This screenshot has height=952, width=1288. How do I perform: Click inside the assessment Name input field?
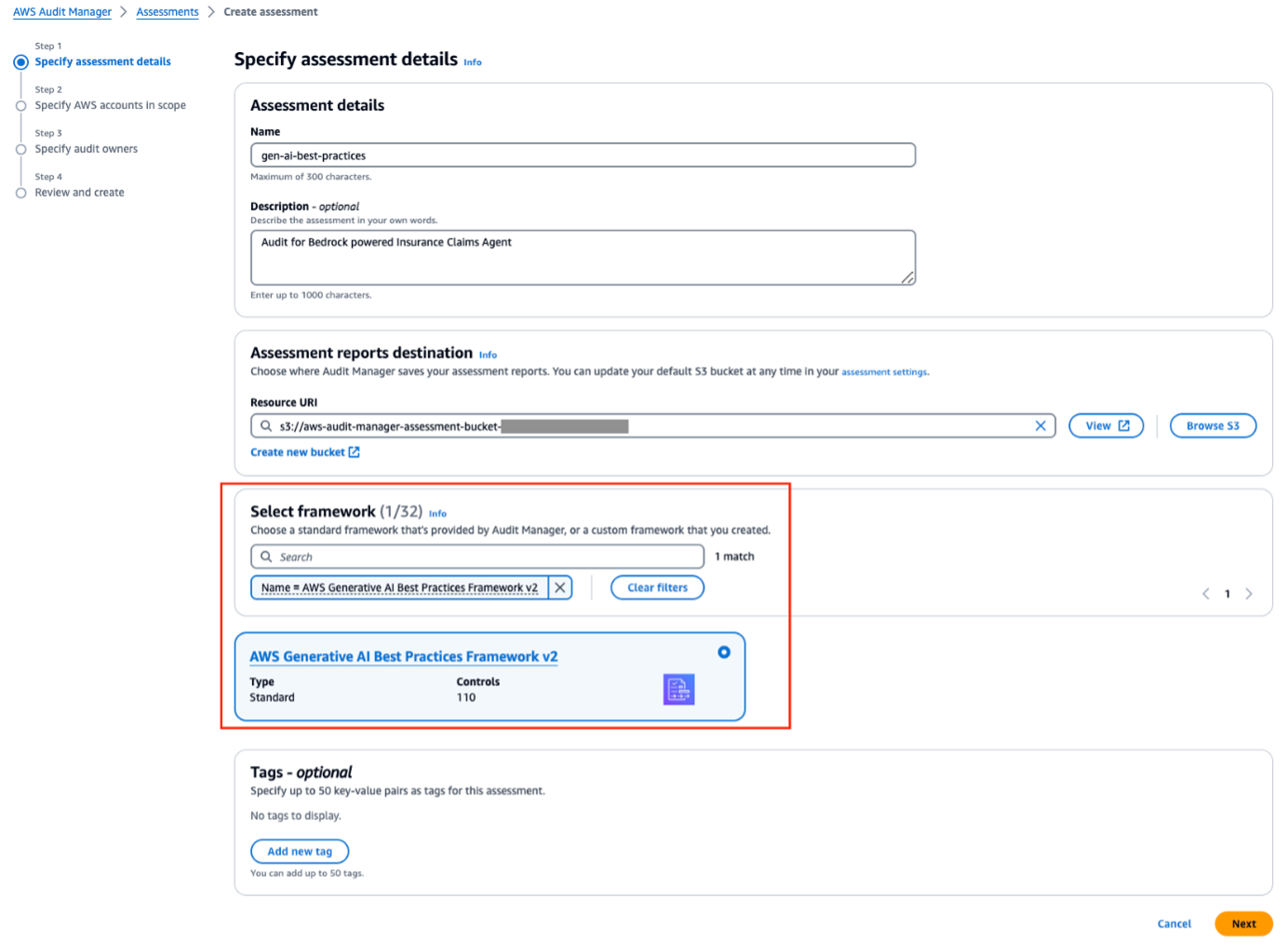583,155
